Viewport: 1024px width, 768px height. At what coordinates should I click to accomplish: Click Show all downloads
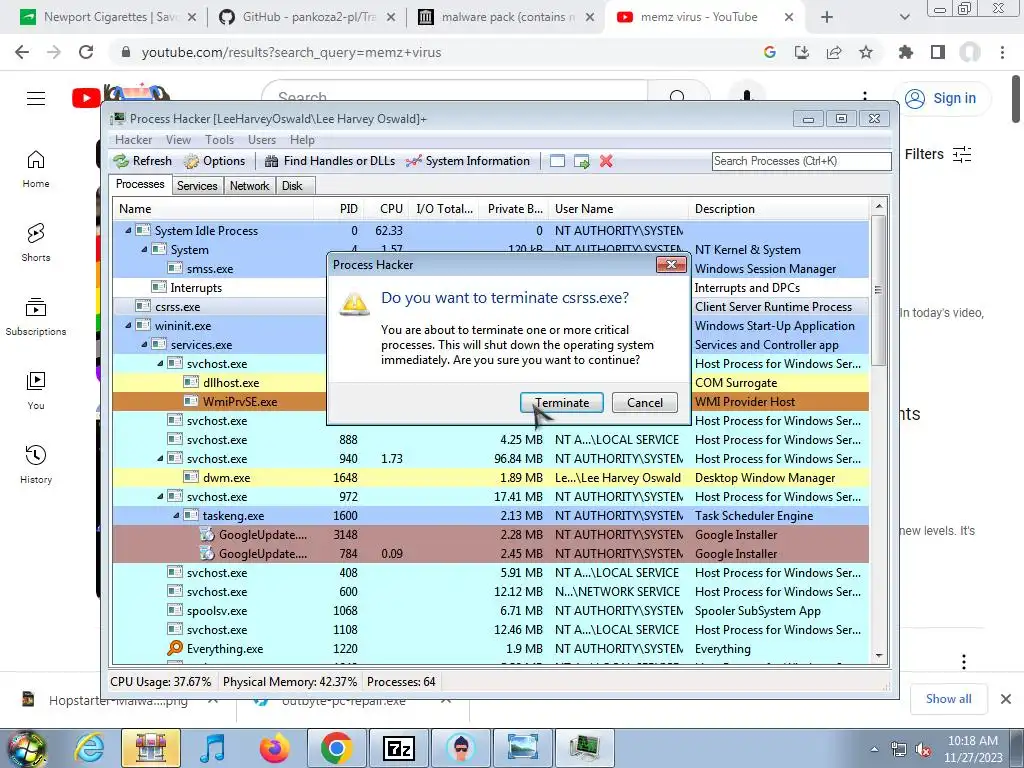click(948, 699)
